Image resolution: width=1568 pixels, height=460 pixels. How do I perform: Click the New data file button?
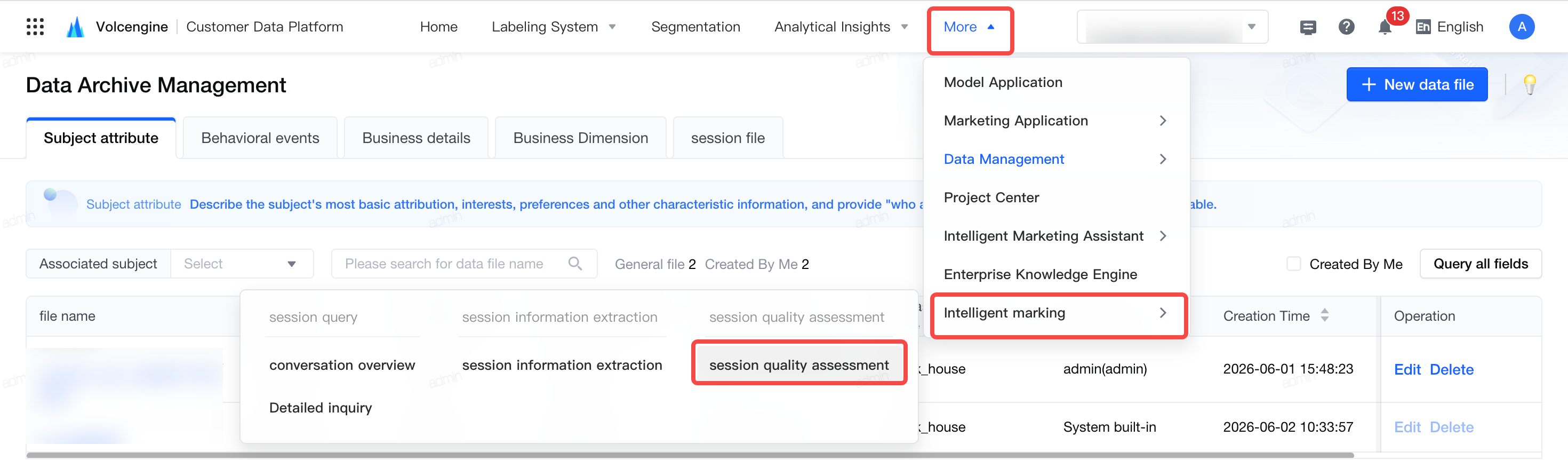click(1417, 85)
